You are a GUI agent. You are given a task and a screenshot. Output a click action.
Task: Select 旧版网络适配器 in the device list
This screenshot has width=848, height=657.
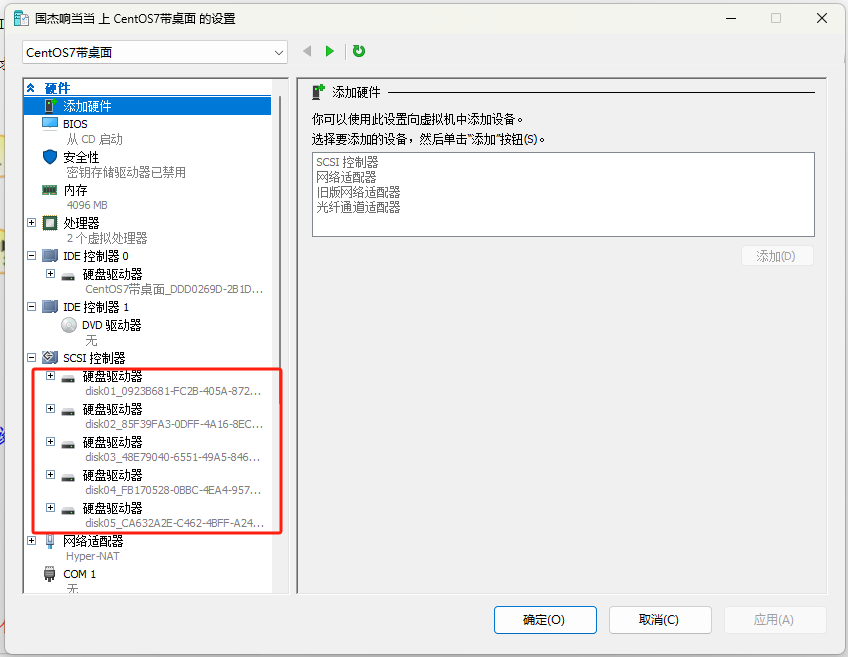point(358,192)
